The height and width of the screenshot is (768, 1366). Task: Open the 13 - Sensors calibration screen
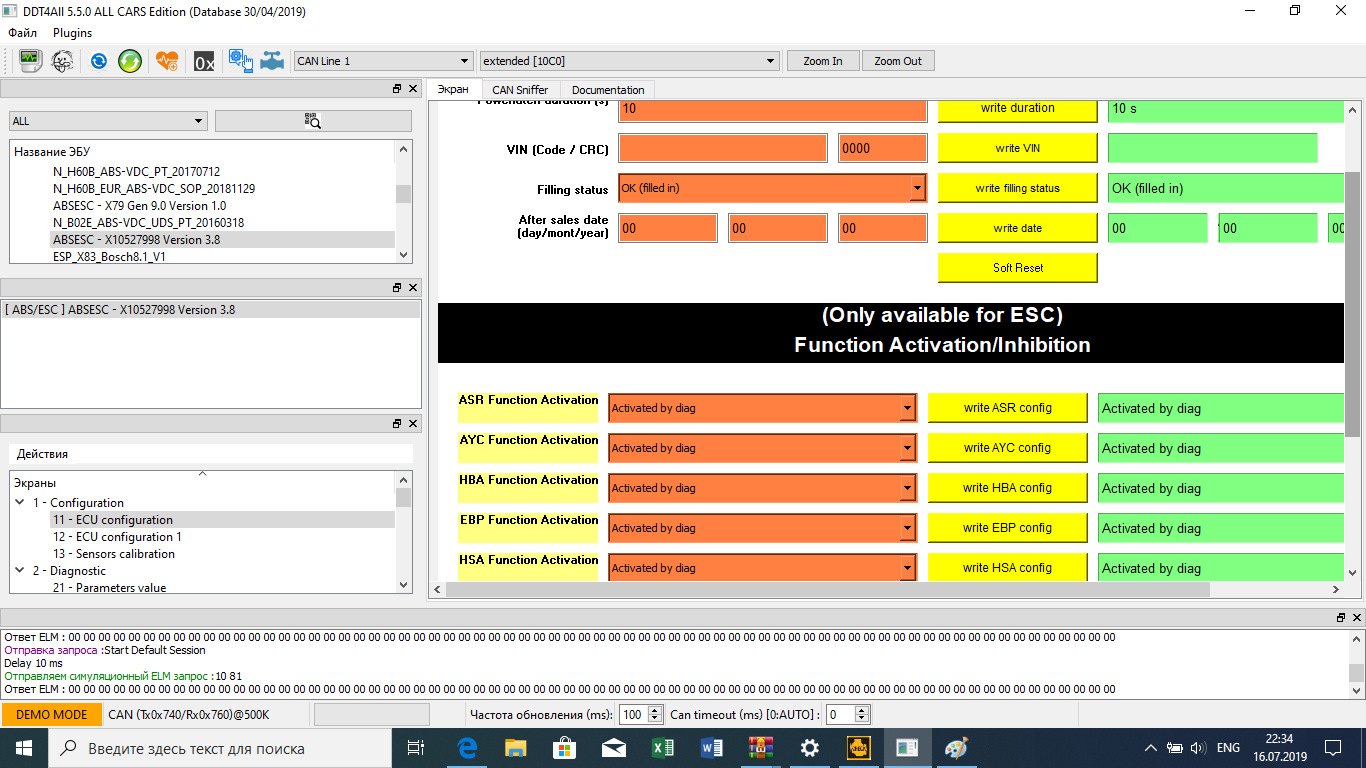pyautogui.click(x=113, y=554)
